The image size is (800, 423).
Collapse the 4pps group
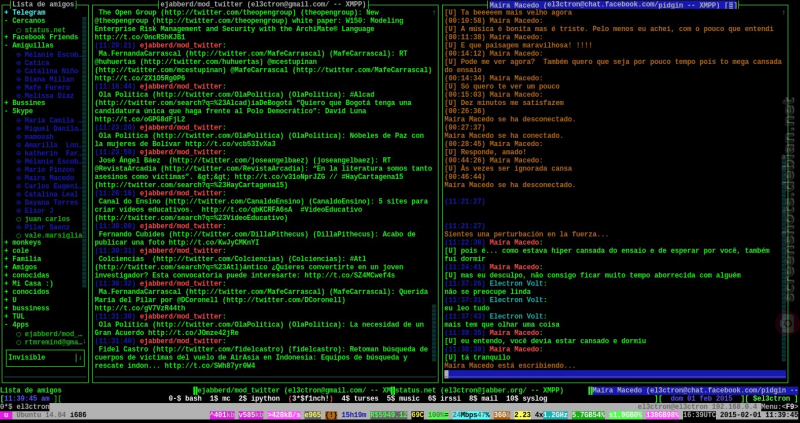tap(7, 325)
